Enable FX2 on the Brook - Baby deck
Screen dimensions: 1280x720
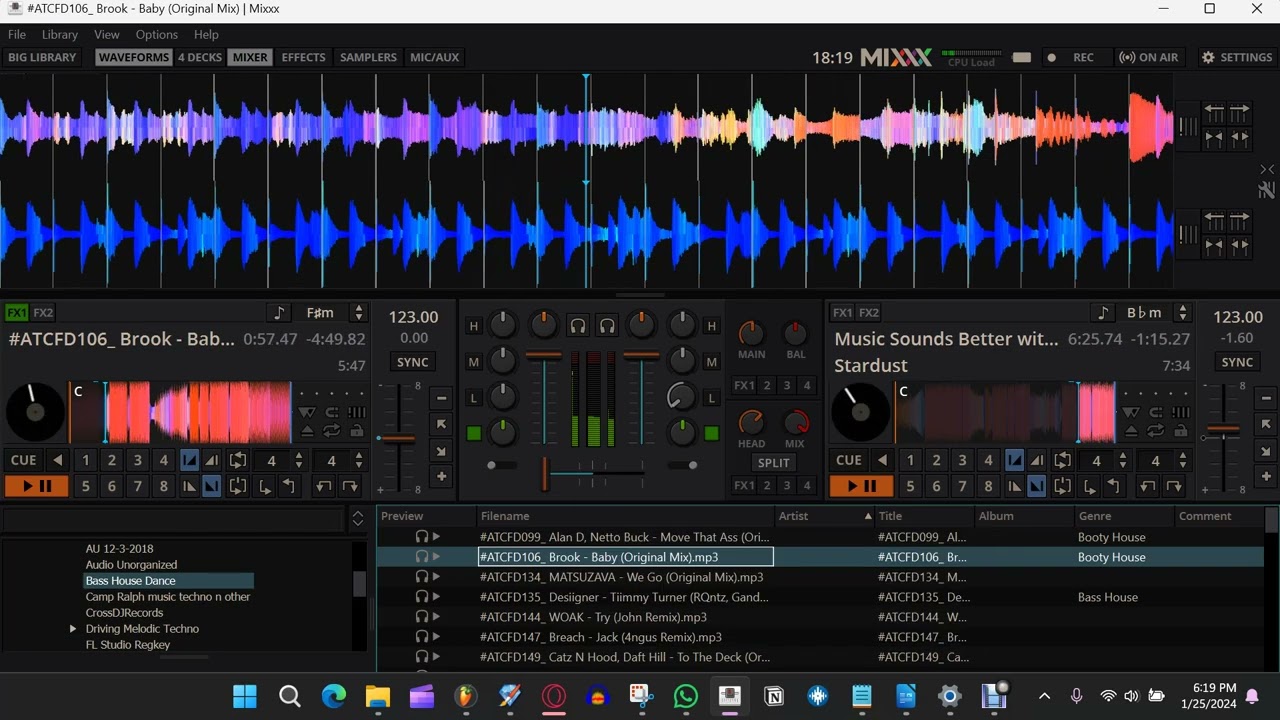pos(43,313)
